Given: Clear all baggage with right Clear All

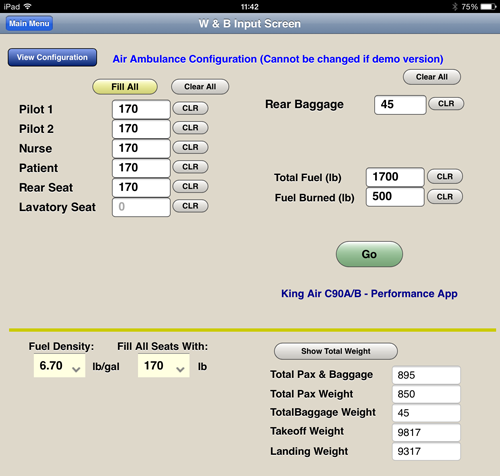Looking at the screenshot, I should [432, 77].
